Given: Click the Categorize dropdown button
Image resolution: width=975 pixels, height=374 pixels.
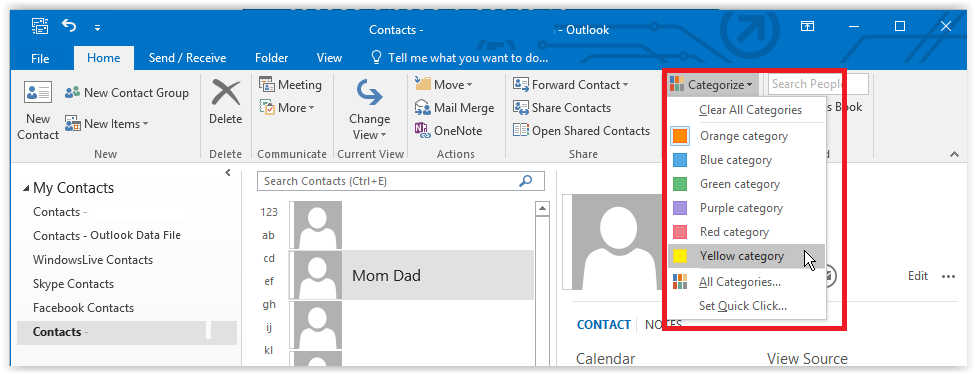Looking at the screenshot, I should (713, 85).
